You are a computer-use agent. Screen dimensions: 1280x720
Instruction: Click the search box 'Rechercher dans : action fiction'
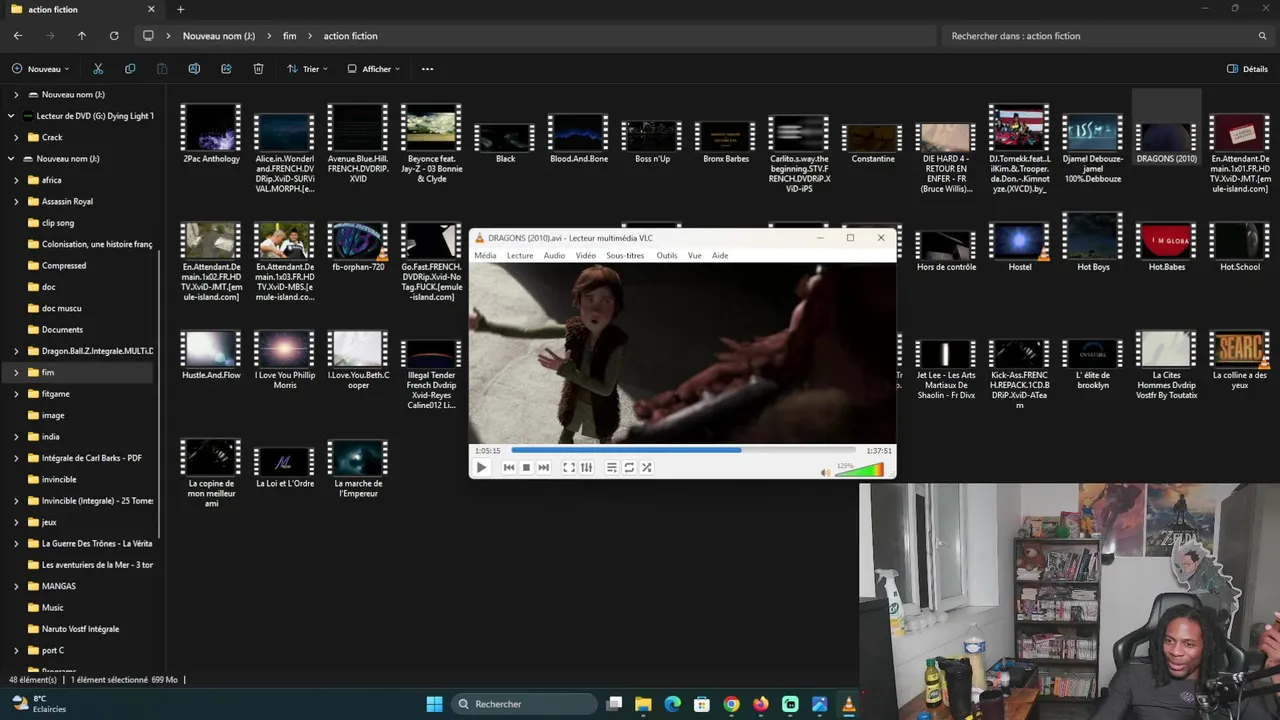[1108, 36]
